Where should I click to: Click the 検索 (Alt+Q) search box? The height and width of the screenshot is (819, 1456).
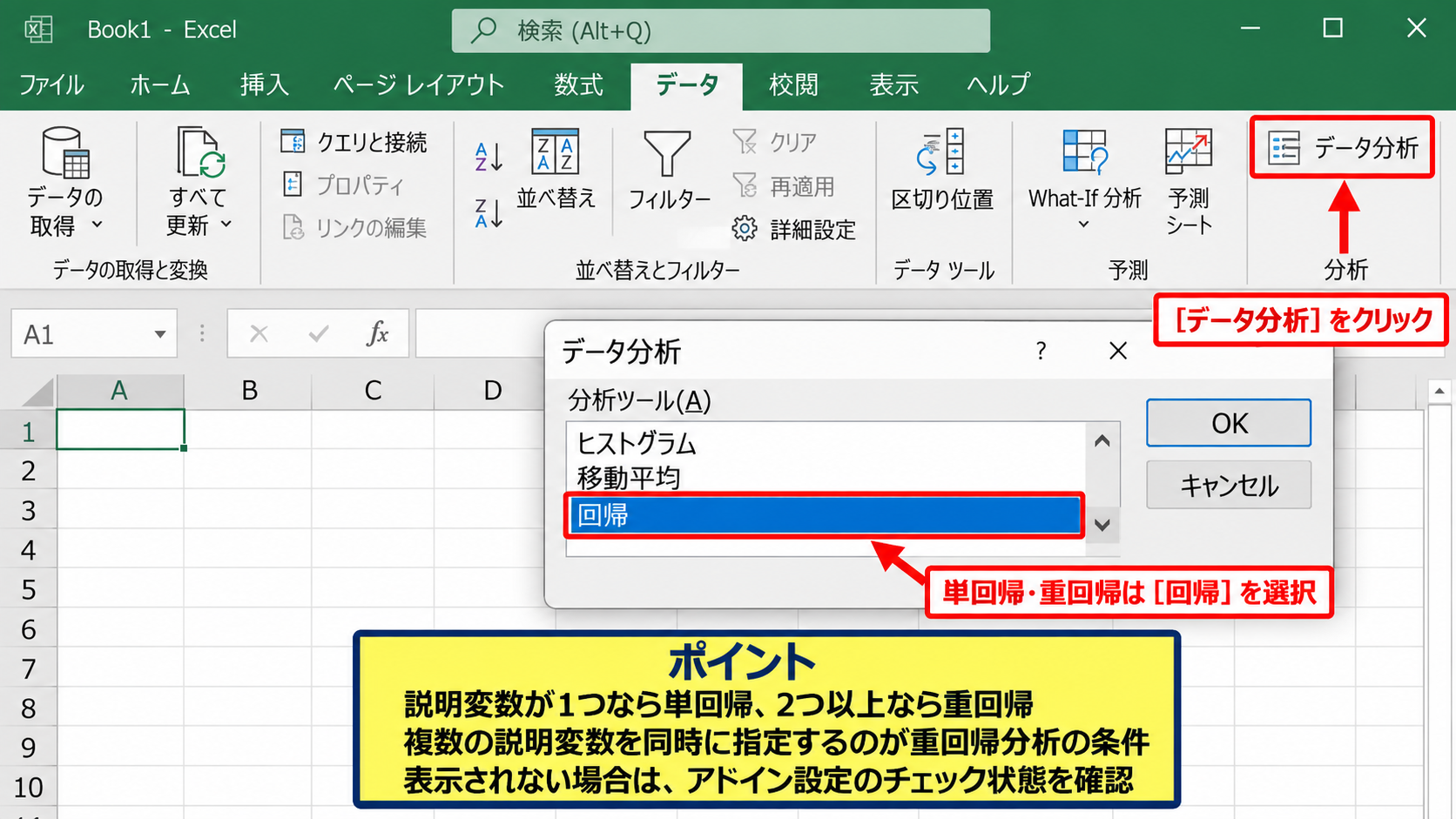721,30
